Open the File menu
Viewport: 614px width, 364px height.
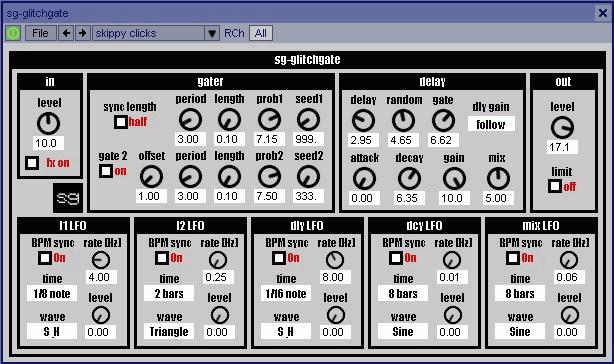pos(41,33)
